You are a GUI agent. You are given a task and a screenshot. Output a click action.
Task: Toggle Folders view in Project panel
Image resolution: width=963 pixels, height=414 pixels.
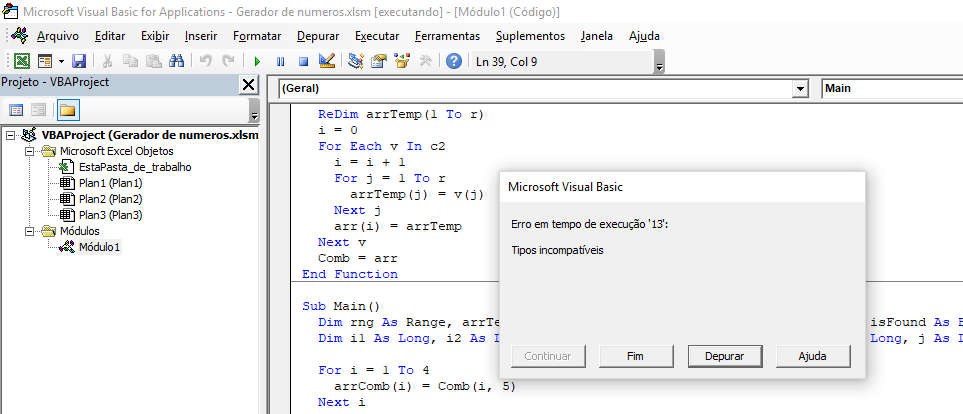pos(68,111)
